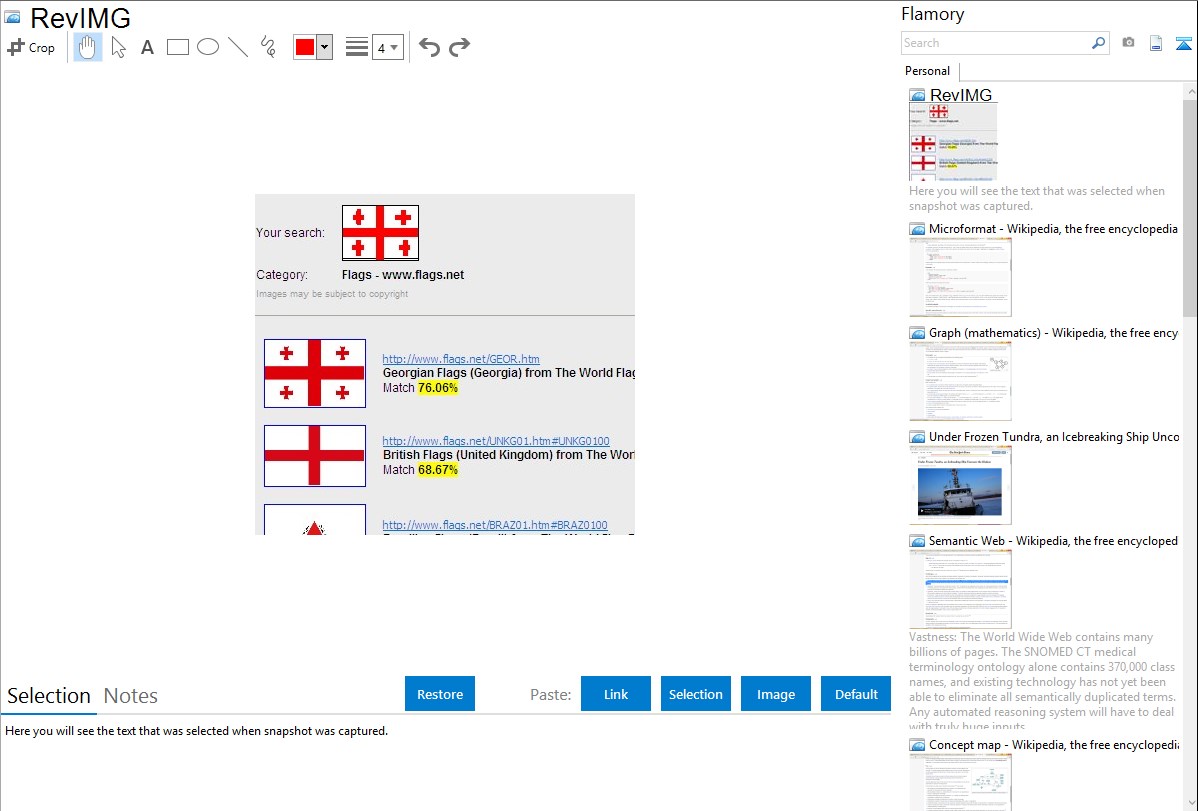The width and height of the screenshot is (1198, 811).
Task: Open the line width dropdown showing 4
Action: 387,47
